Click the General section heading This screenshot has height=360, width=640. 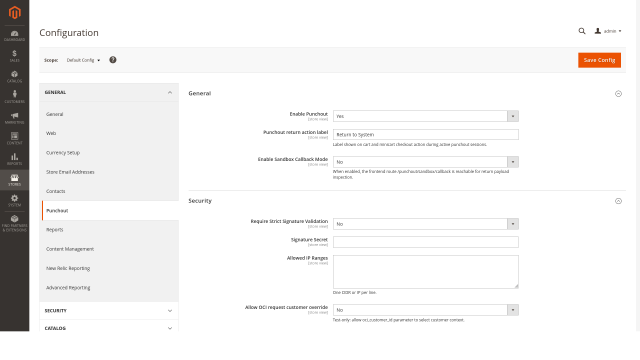[x=200, y=93]
